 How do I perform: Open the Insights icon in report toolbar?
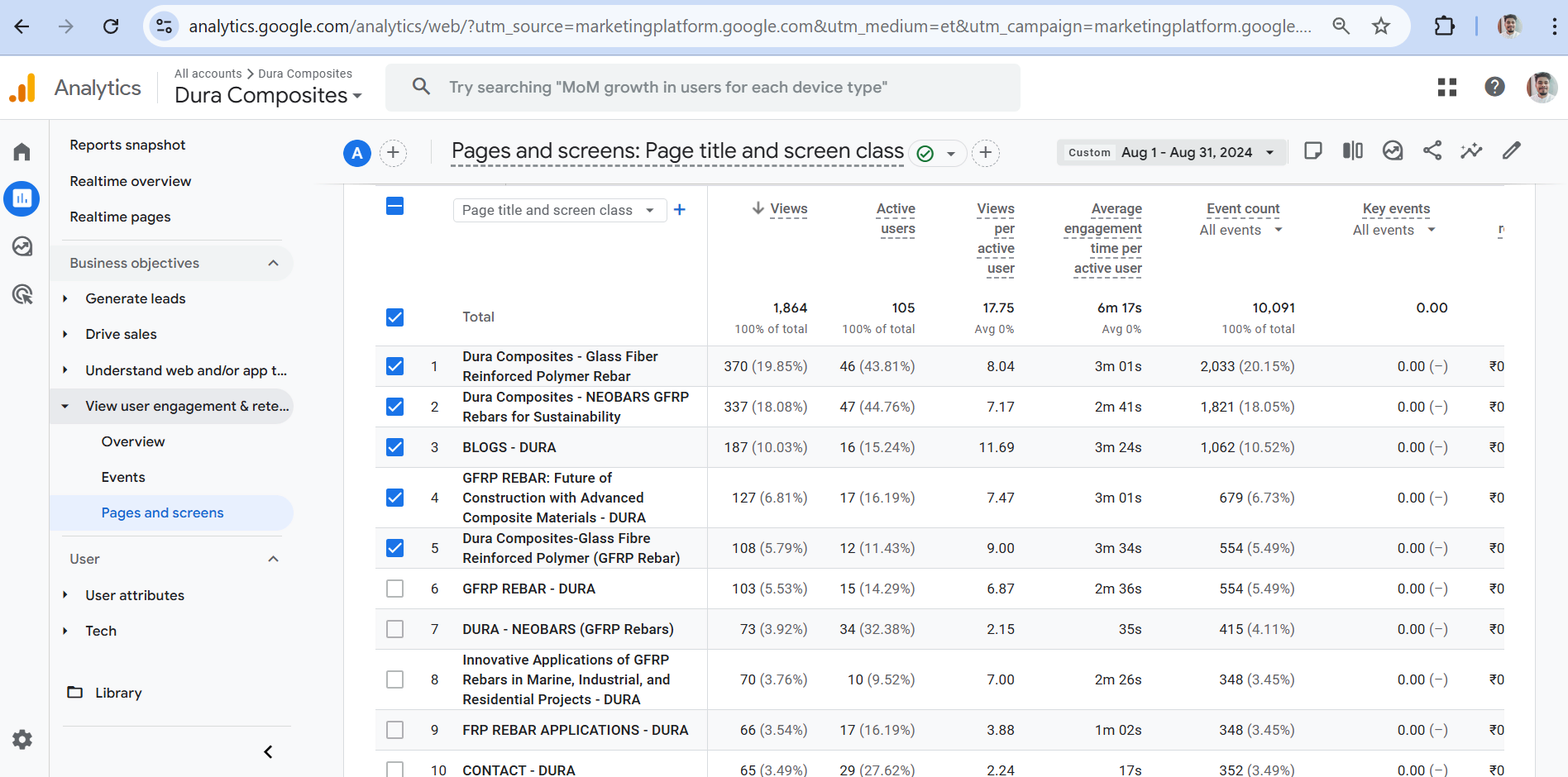pyautogui.click(x=1393, y=150)
